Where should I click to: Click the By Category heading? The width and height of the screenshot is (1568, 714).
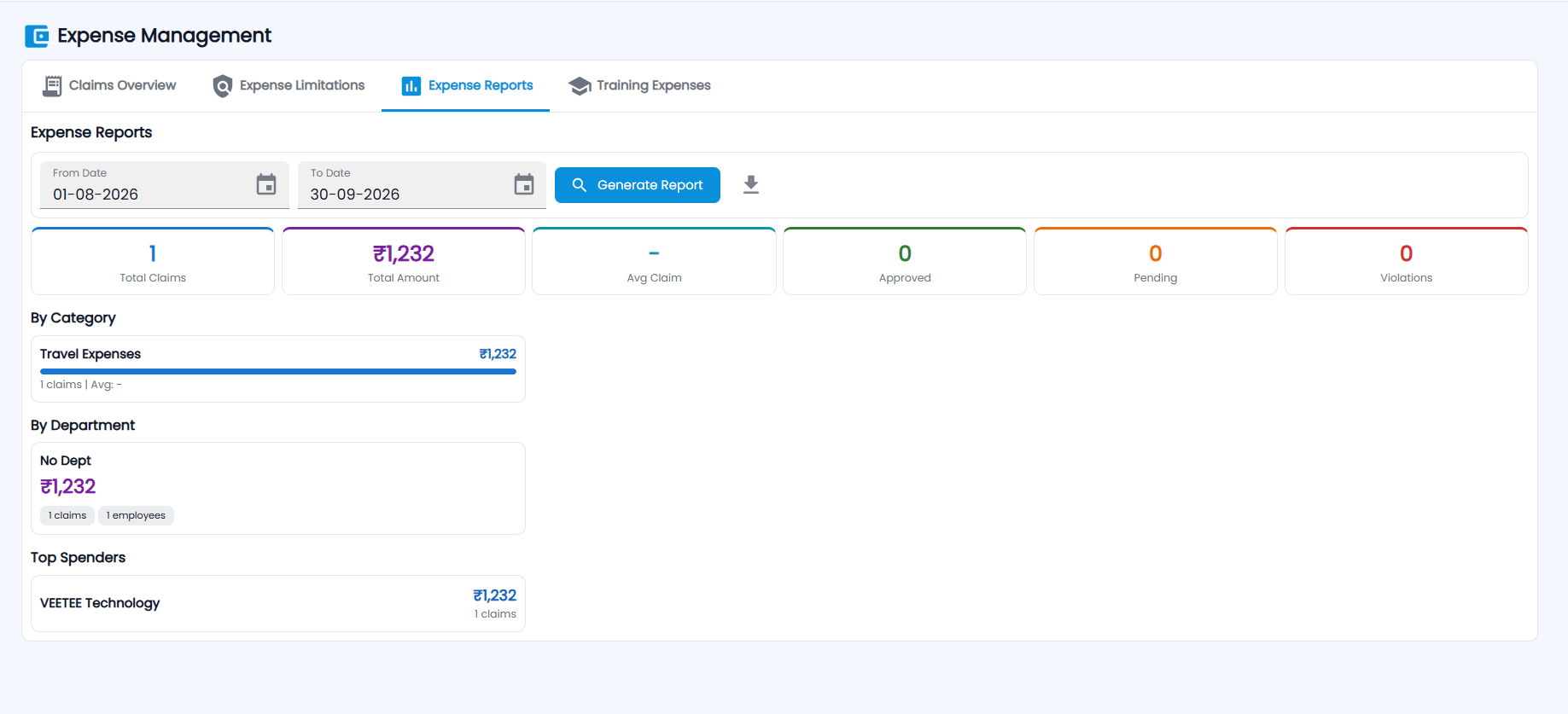[73, 318]
